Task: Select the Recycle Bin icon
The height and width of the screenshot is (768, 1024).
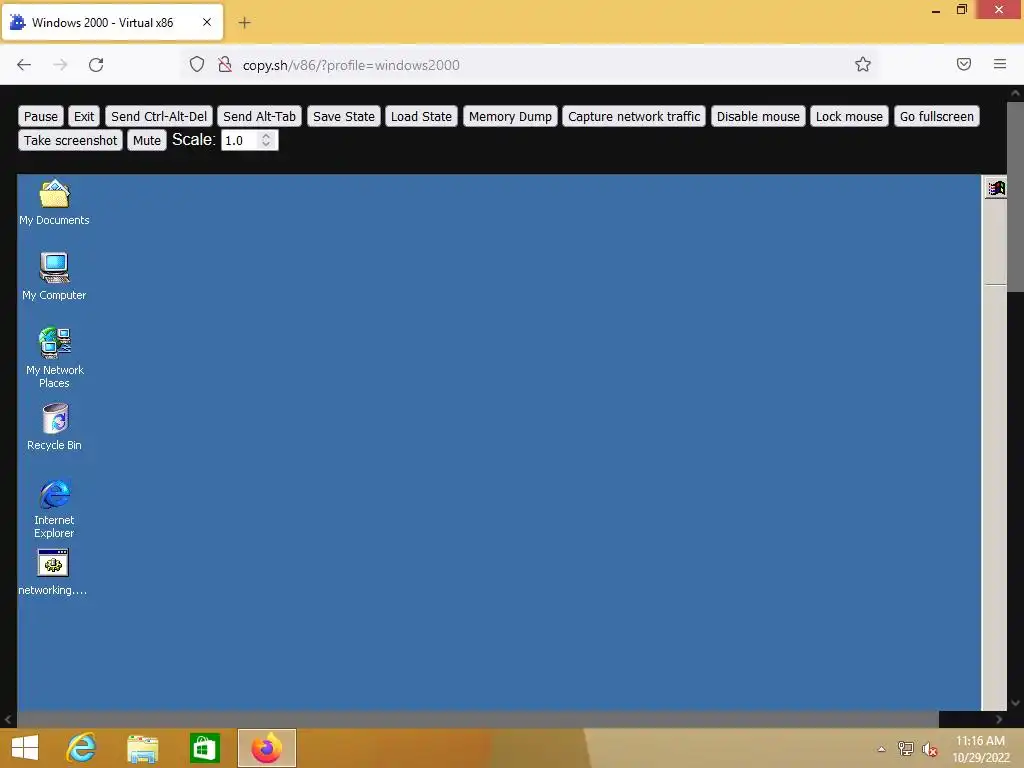Action: click(x=54, y=427)
